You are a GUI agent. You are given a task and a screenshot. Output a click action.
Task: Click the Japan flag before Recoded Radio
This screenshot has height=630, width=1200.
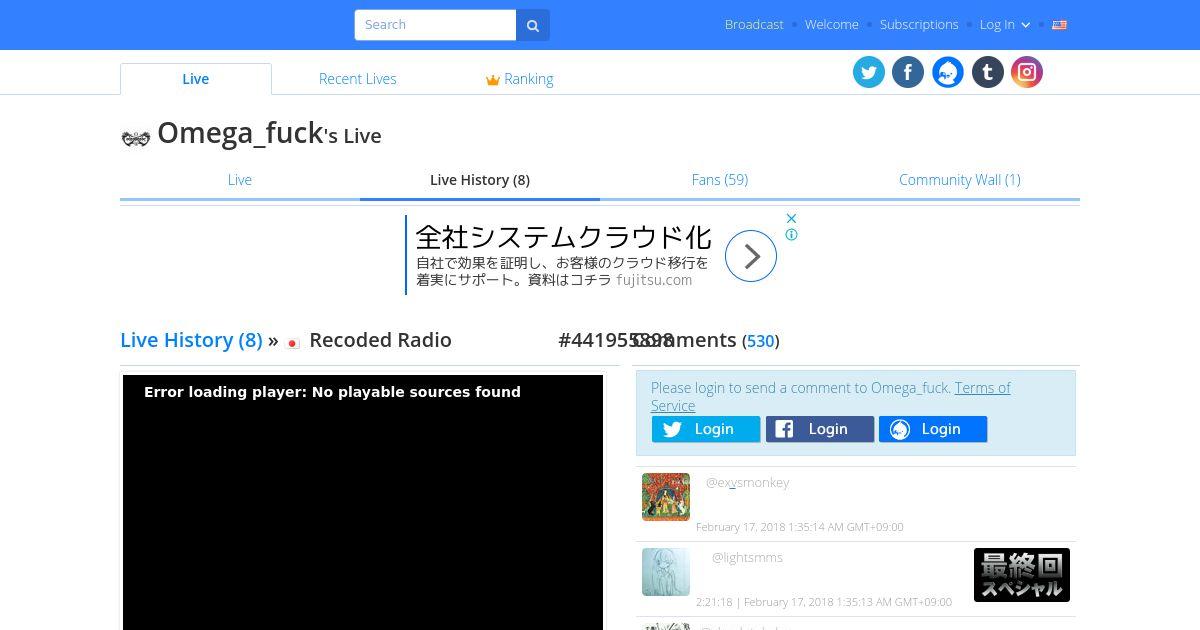tap(293, 343)
